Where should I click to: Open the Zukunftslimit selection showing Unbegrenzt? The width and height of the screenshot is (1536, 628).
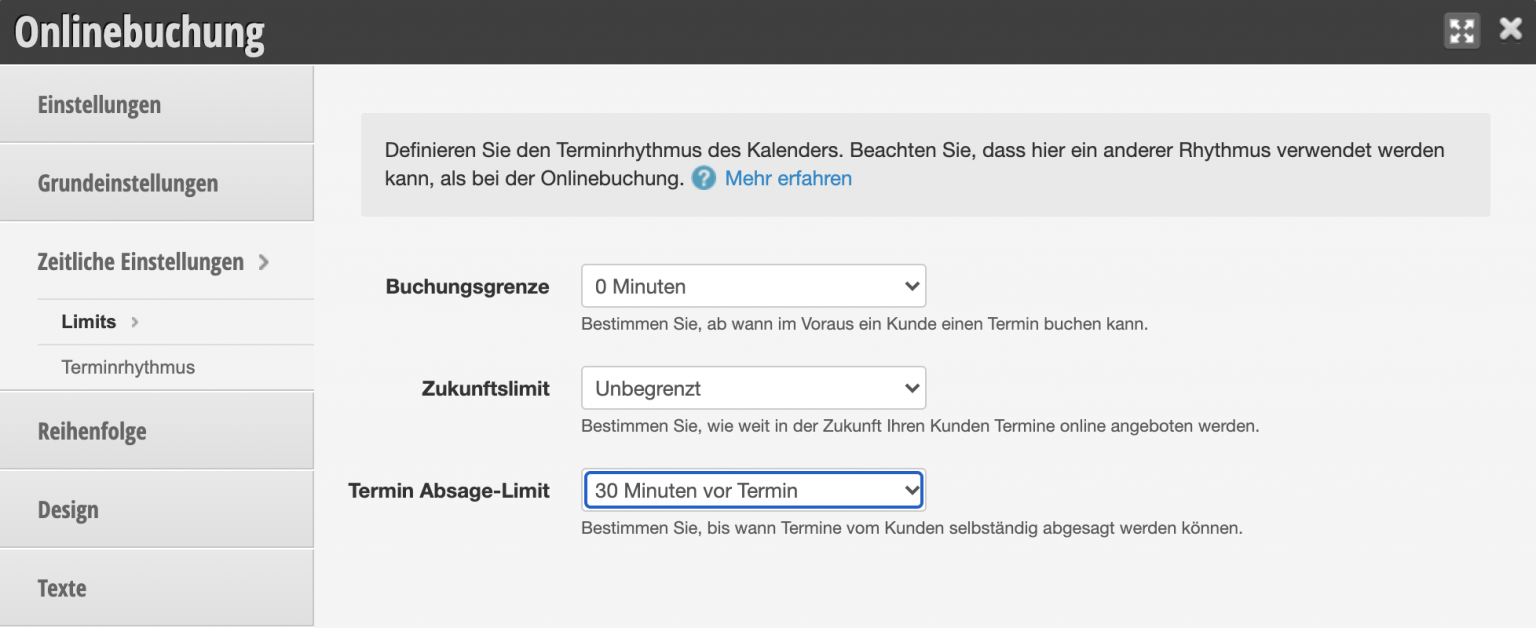753,388
